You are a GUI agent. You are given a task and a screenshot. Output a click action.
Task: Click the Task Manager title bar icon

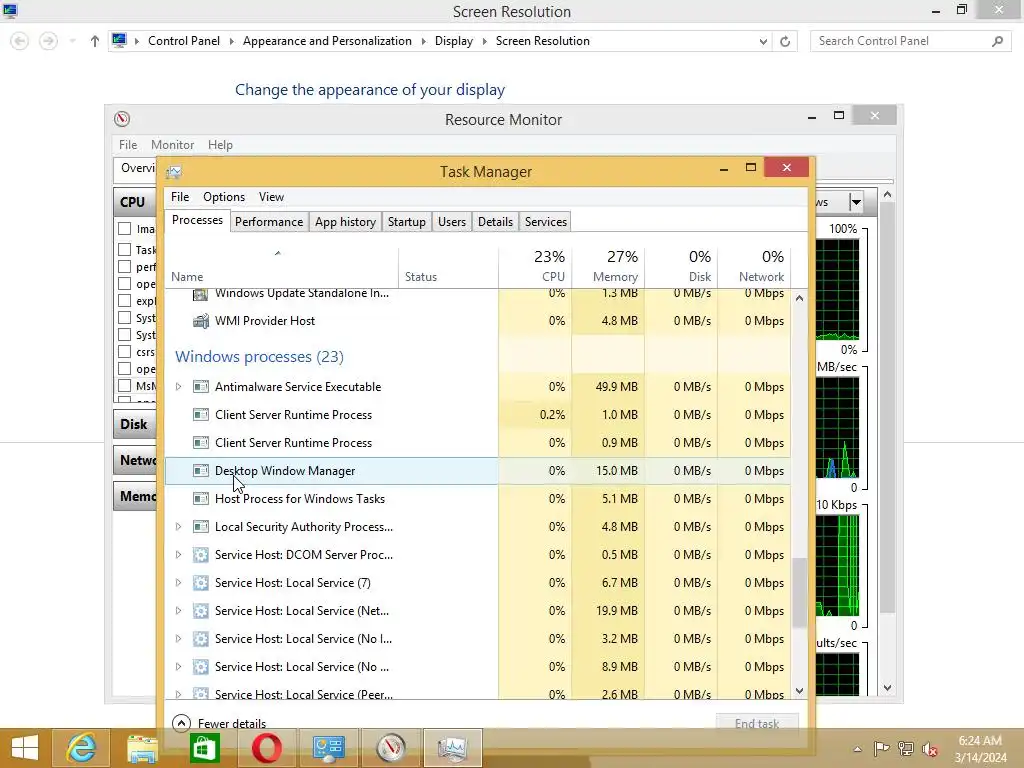[174, 172]
